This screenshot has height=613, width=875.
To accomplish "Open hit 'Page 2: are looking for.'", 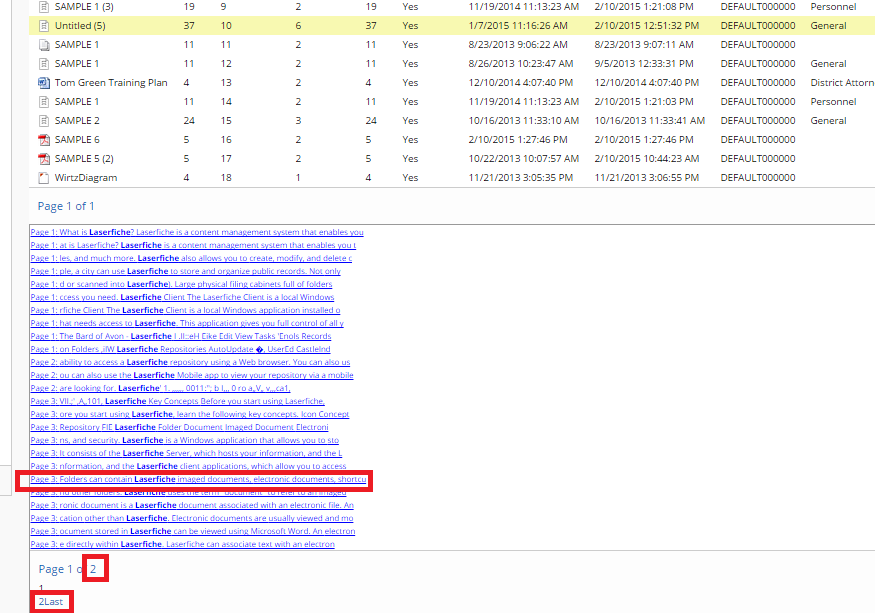I will [161, 388].
